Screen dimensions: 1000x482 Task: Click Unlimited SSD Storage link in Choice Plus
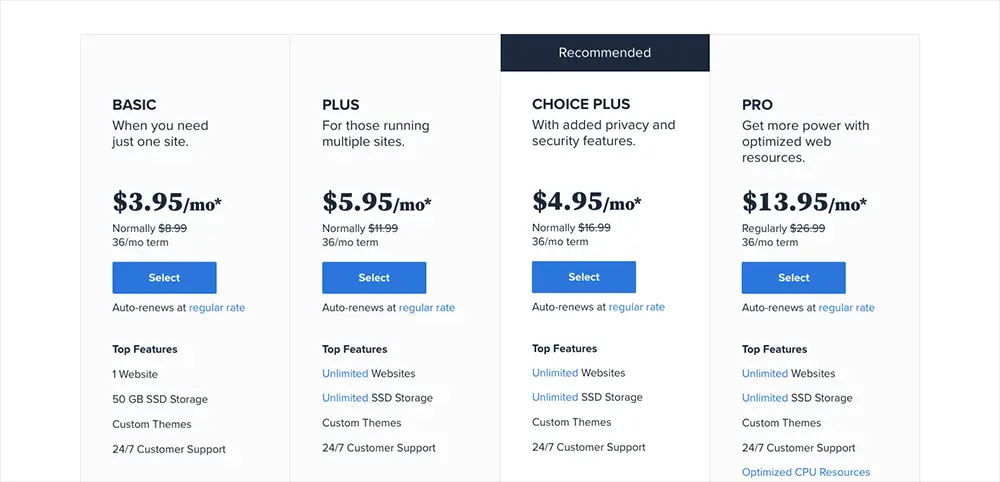coord(555,397)
